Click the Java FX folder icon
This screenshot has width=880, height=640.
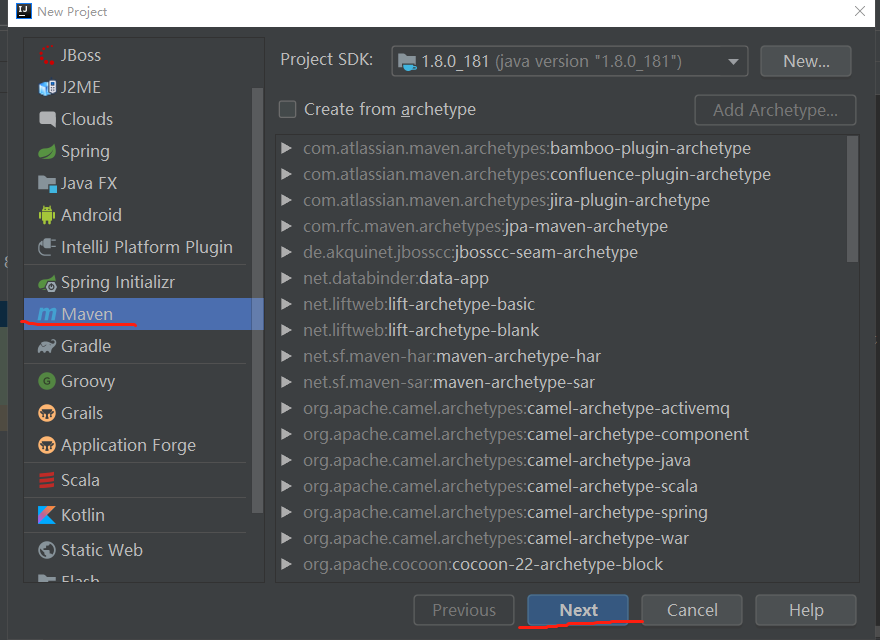click(x=47, y=184)
